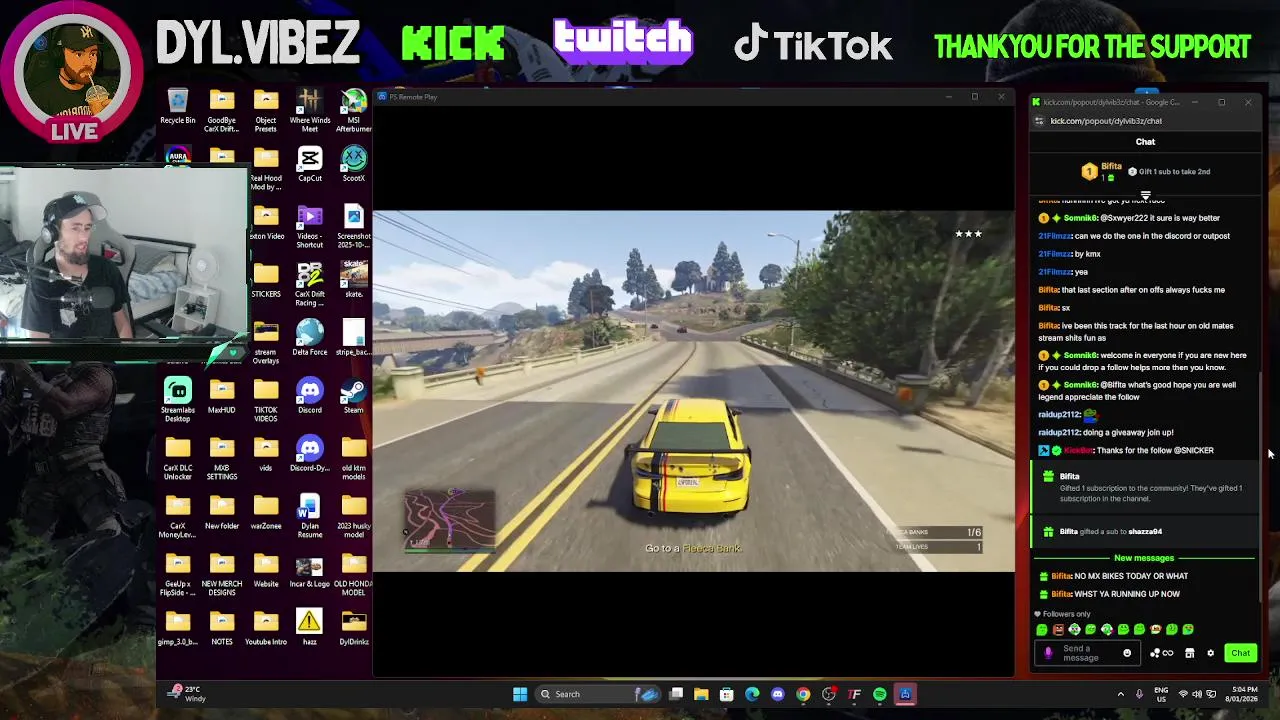Open the DylDrinkz folder
This screenshot has height=720, width=1280.
[x=354, y=627]
